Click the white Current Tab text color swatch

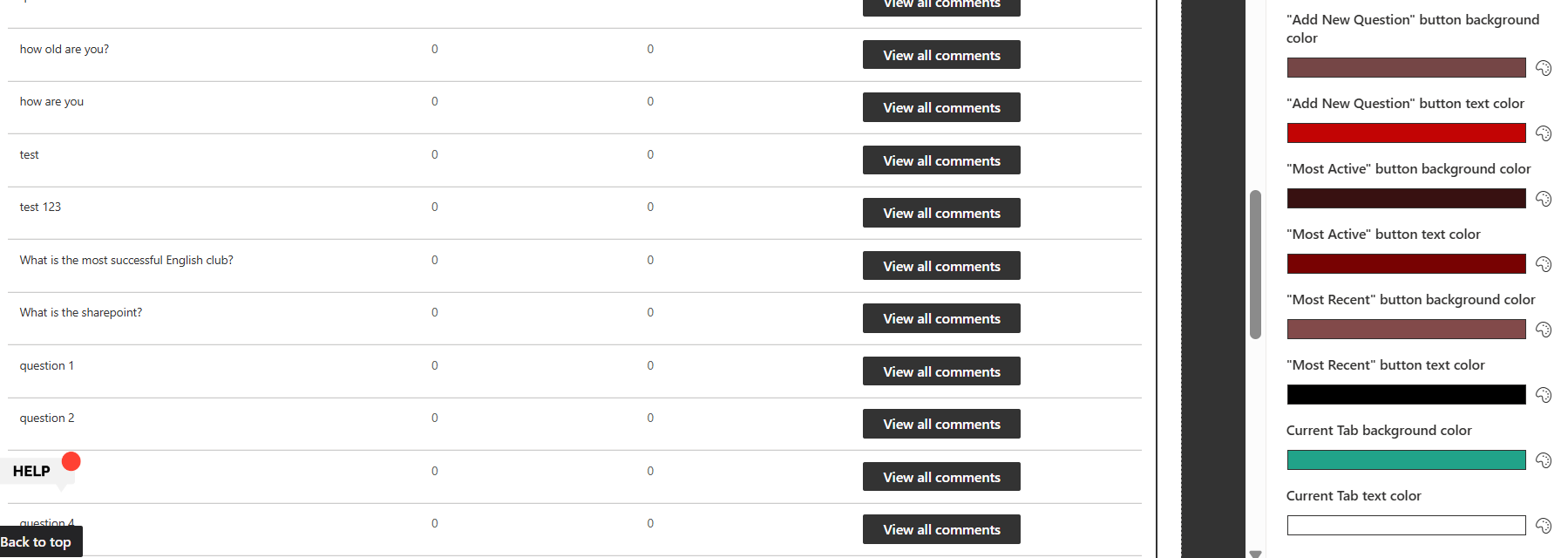(1406, 526)
